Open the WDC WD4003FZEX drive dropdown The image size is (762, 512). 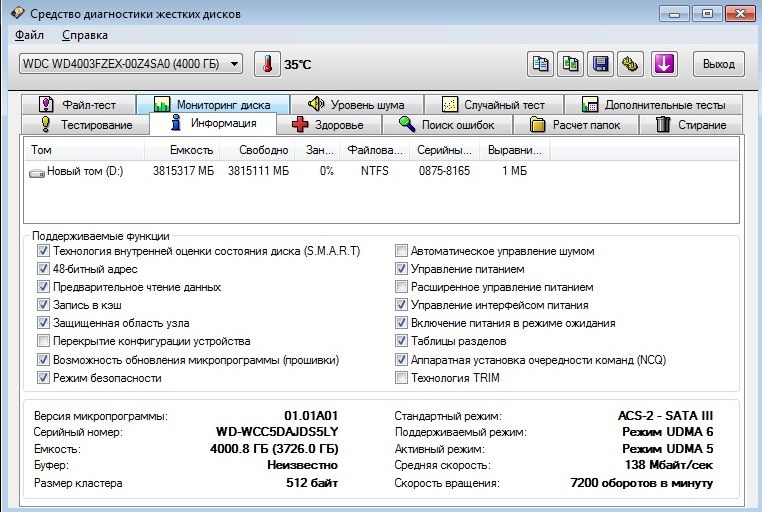click(x=131, y=64)
